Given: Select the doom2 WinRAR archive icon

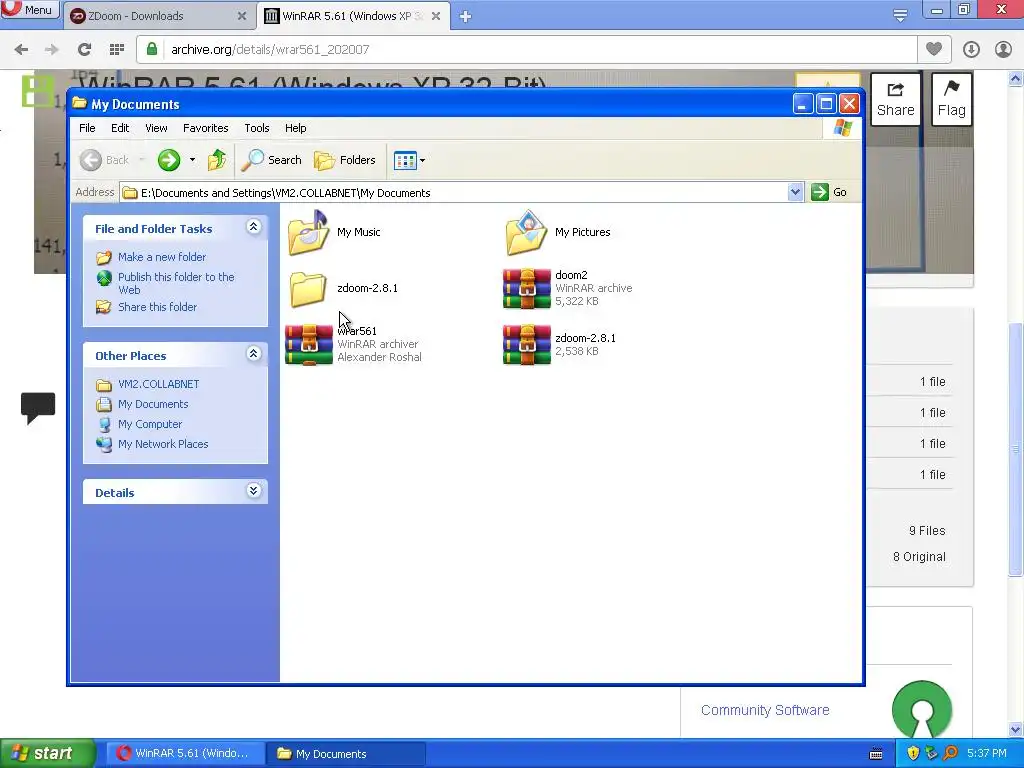Looking at the screenshot, I should (x=526, y=289).
